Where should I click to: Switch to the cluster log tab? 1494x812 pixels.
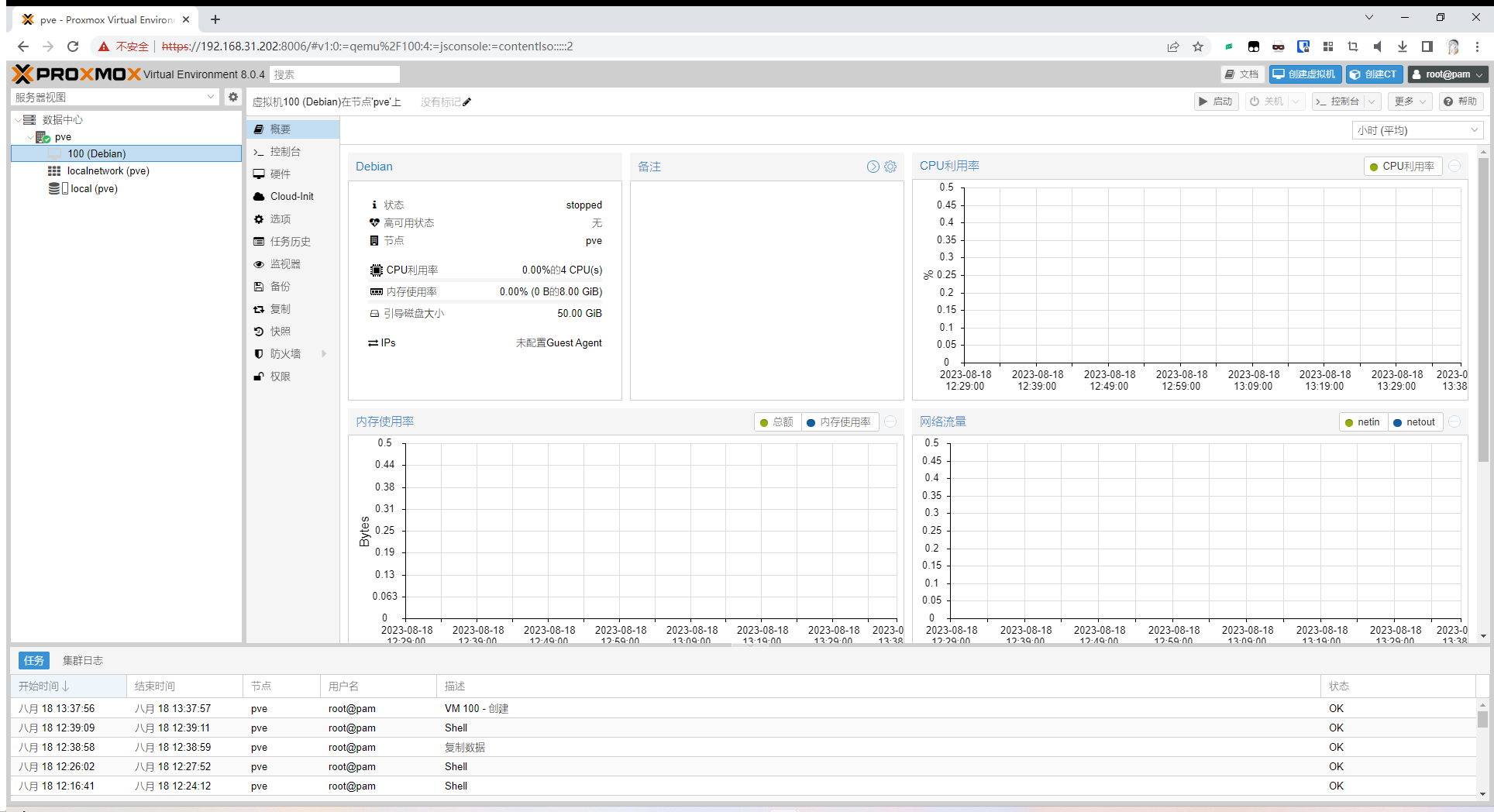[83, 661]
